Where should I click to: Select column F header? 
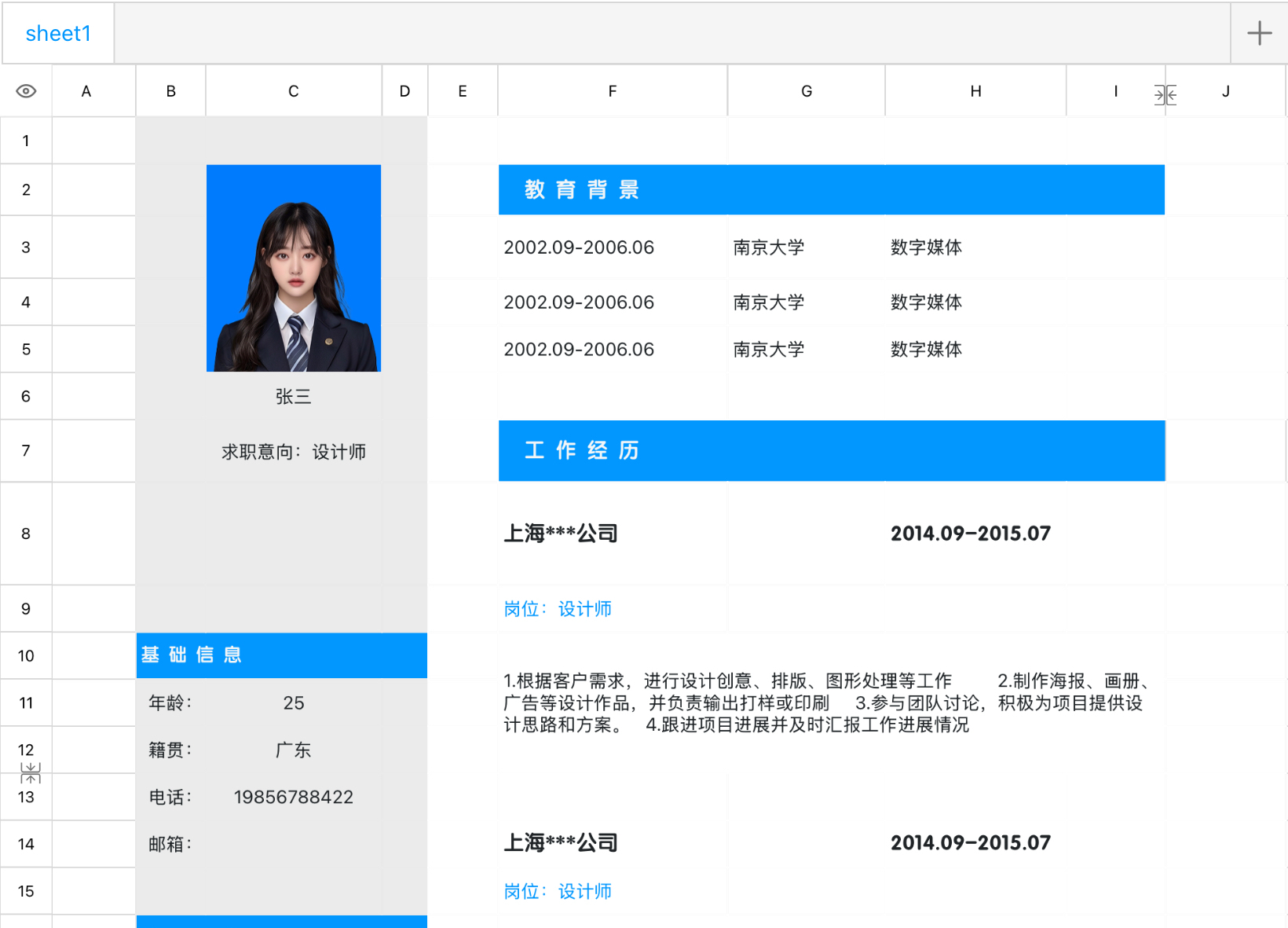click(613, 91)
